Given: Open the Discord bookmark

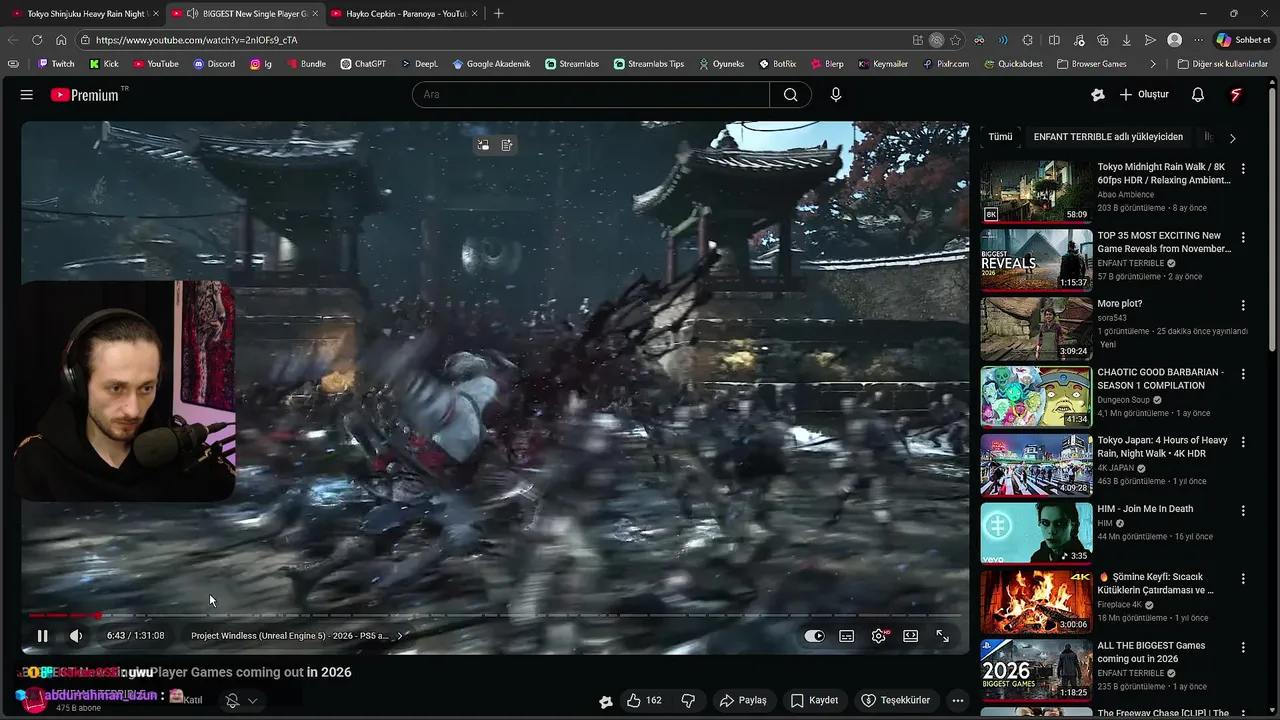Looking at the screenshot, I should click(x=214, y=64).
